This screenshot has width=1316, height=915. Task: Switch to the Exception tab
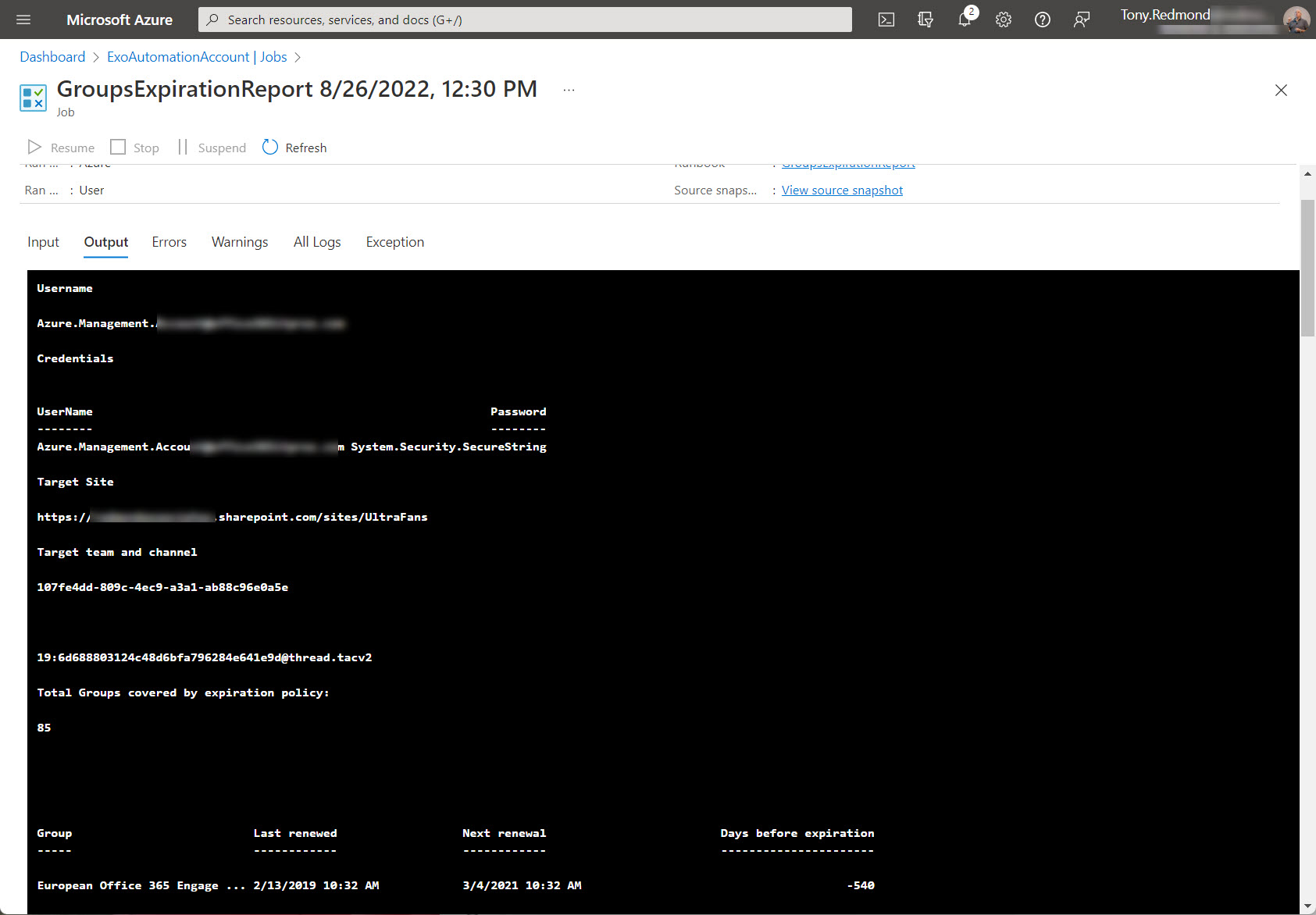pos(395,242)
